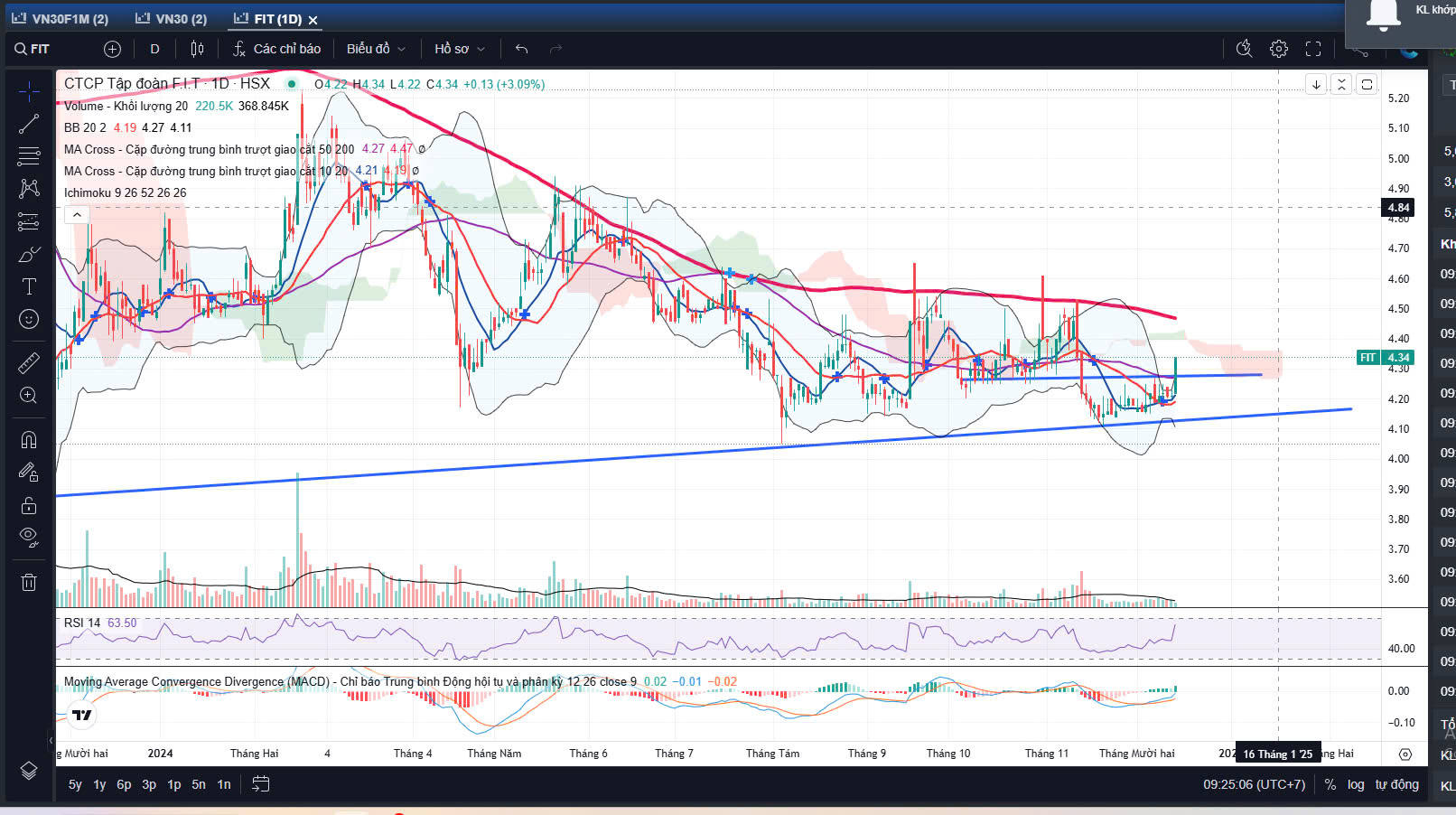Viewport: 1456px width, 815px height.
Task: Set range to 1n
Action: point(224,784)
